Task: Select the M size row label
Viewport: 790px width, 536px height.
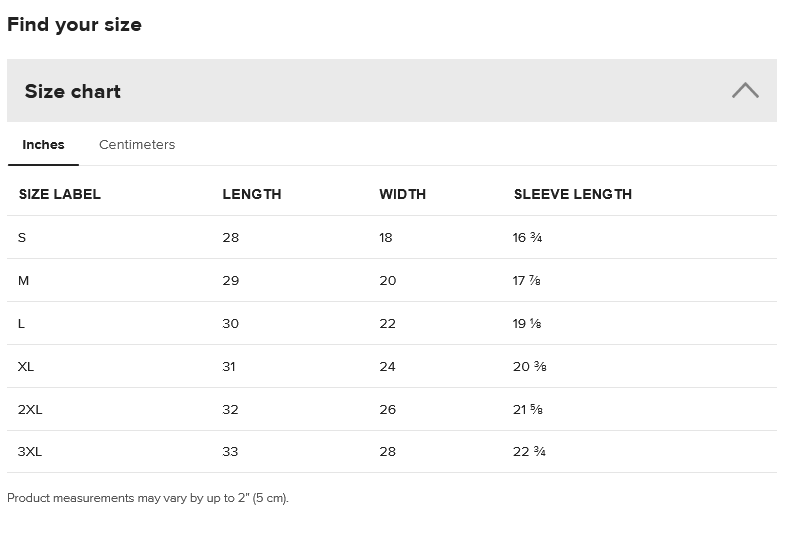Action: pos(23,281)
